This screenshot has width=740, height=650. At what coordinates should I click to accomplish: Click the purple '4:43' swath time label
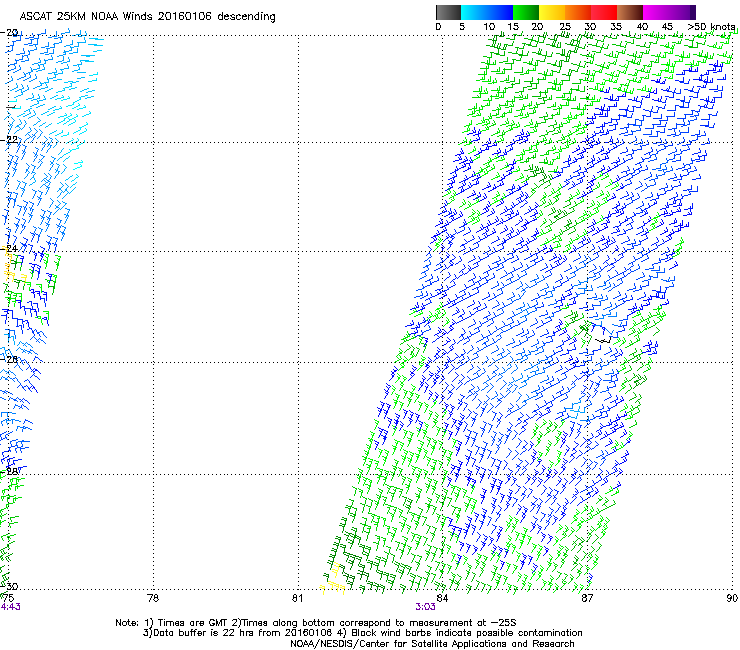10,607
